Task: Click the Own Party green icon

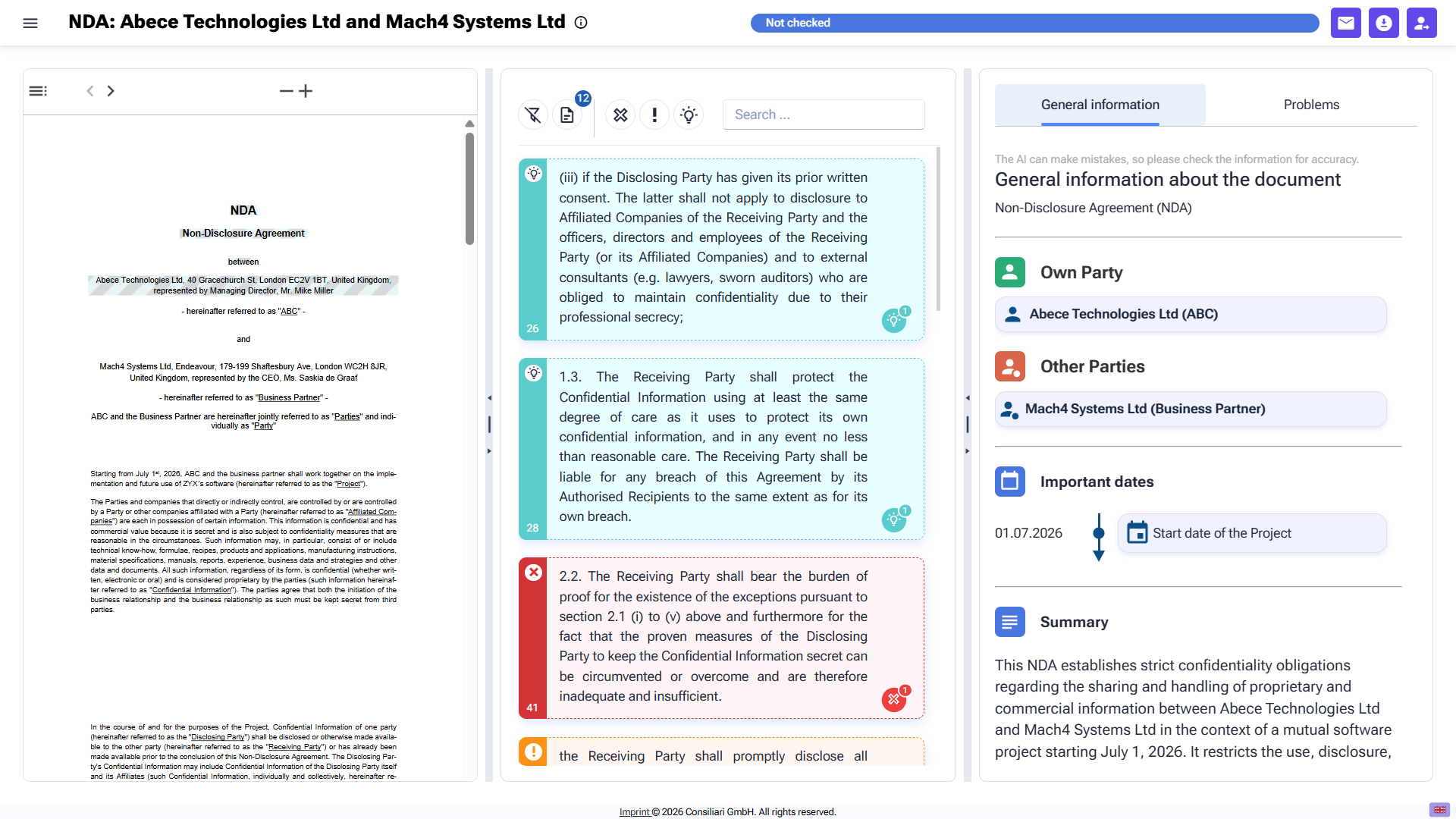Action: (1010, 272)
